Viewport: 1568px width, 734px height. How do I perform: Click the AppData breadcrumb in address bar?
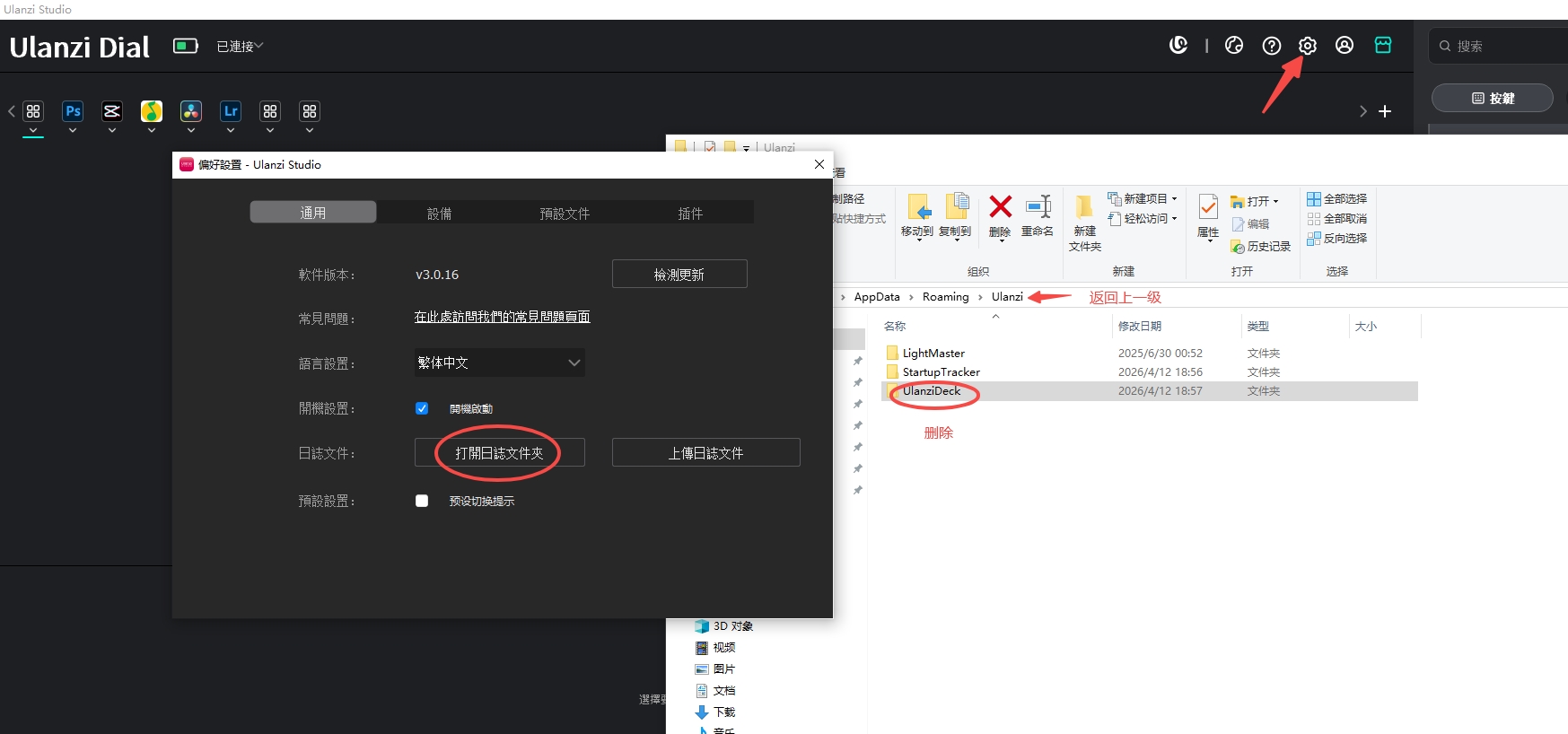click(x=877, y=297)
